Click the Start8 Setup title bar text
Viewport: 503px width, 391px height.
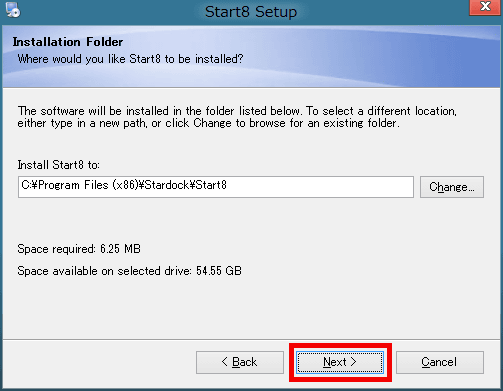(251, 12)
